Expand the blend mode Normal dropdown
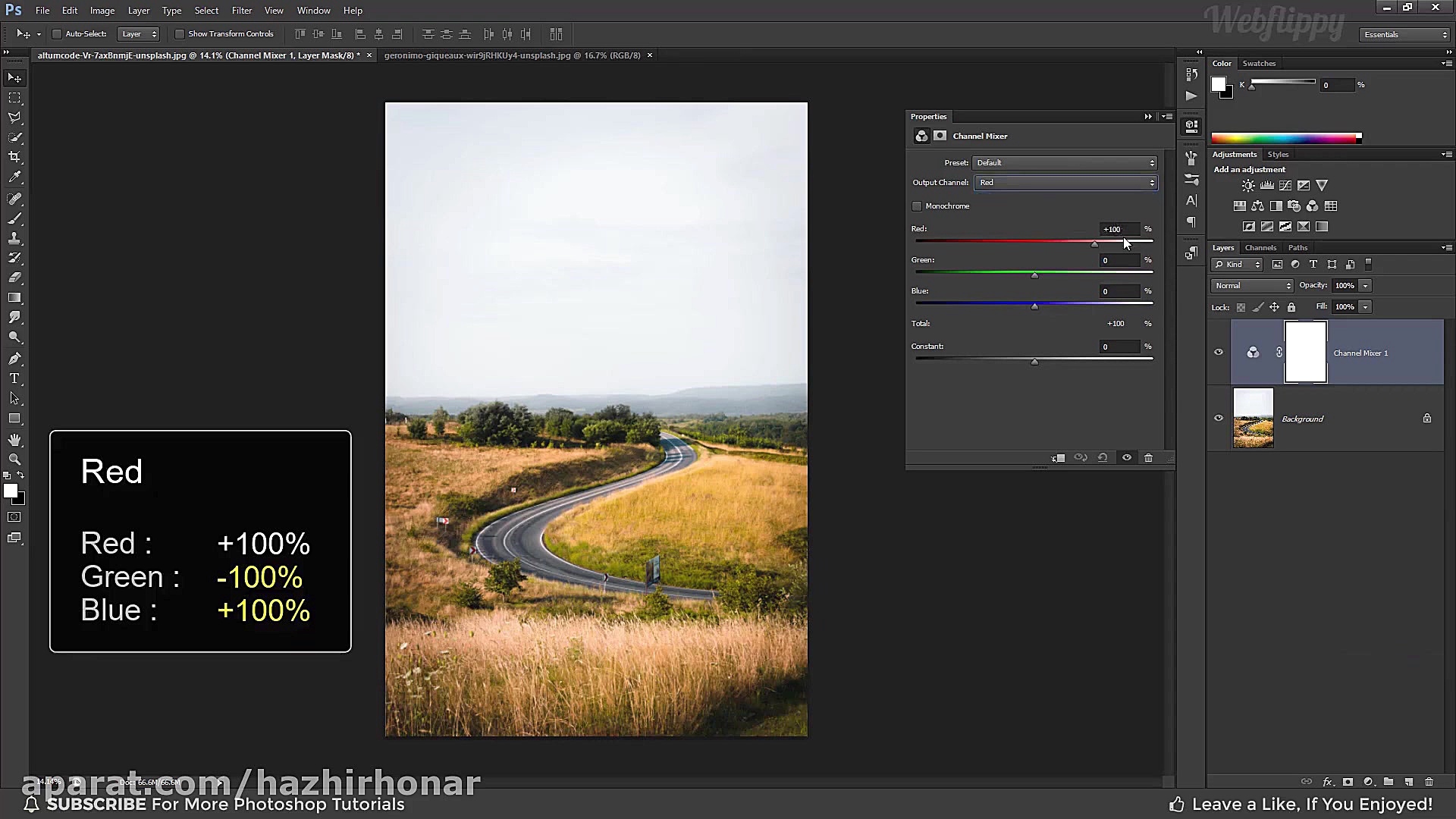 [1252, 286]
